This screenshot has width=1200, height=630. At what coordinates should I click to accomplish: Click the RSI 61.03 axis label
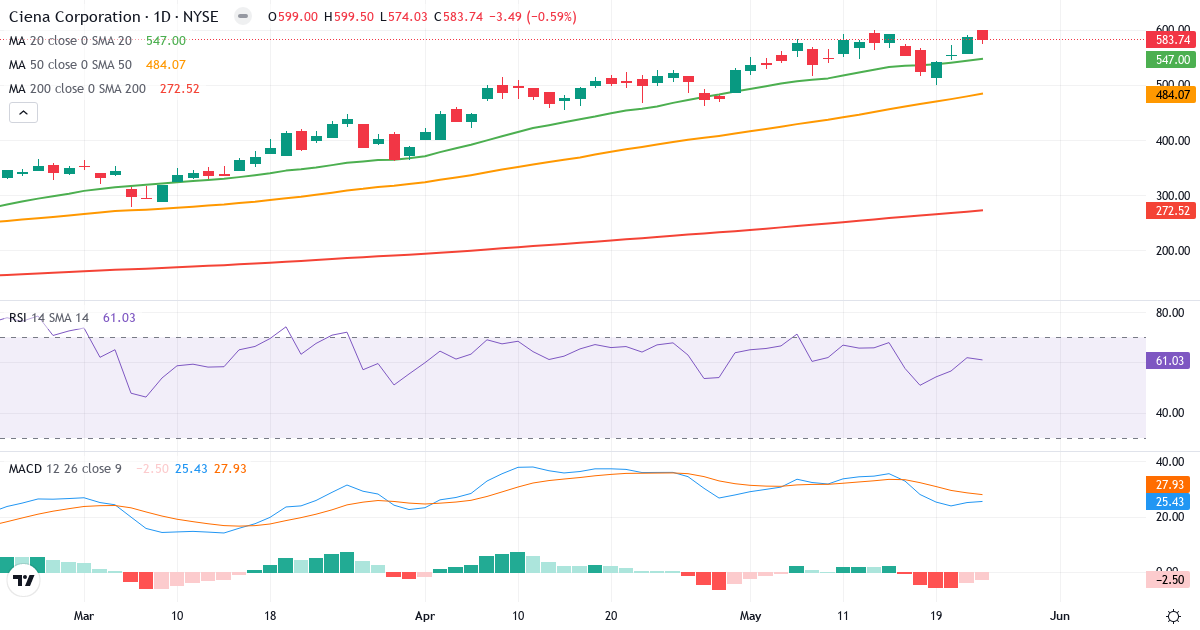[1168, 361]
